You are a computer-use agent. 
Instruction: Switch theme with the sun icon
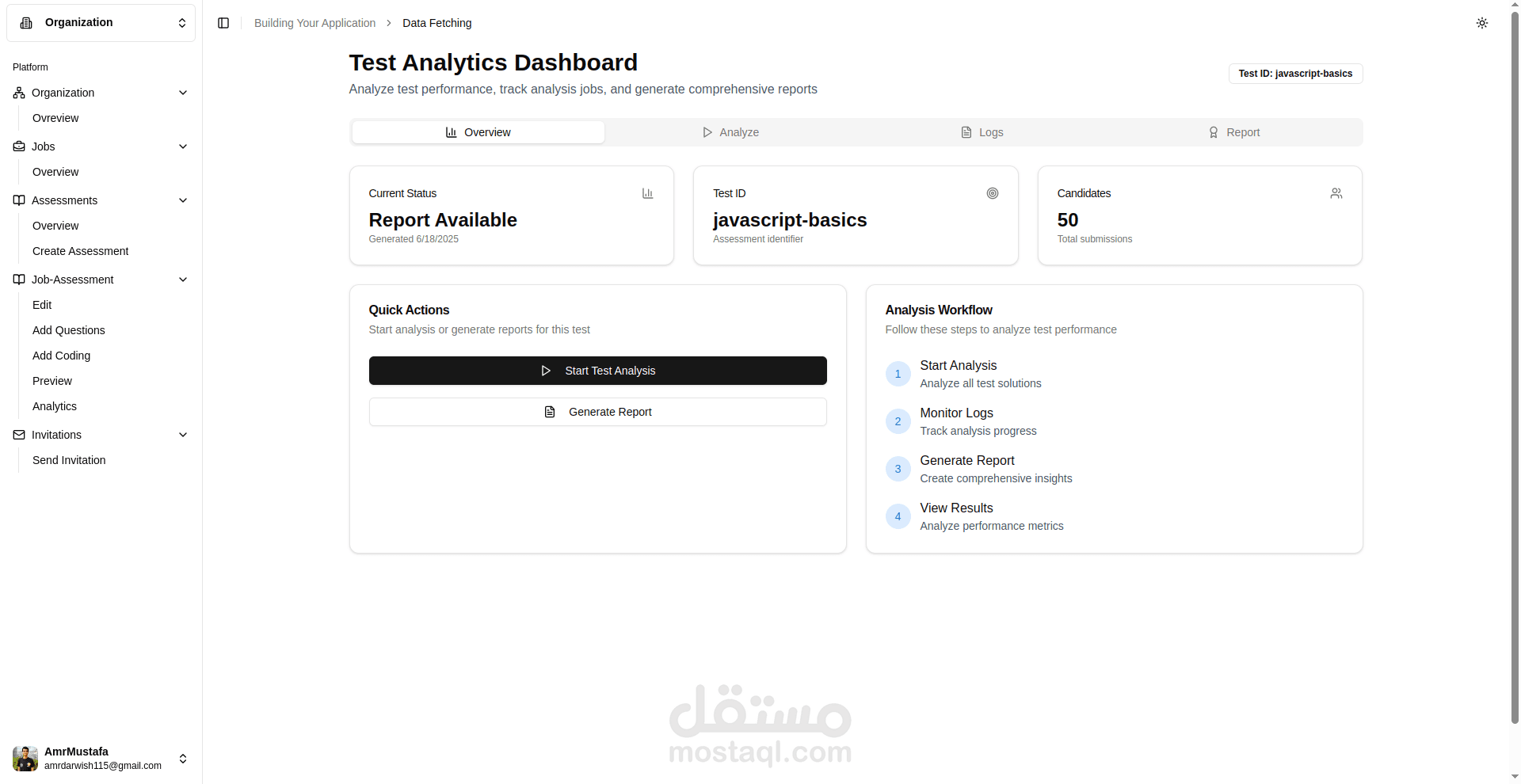click(1482, 23)
